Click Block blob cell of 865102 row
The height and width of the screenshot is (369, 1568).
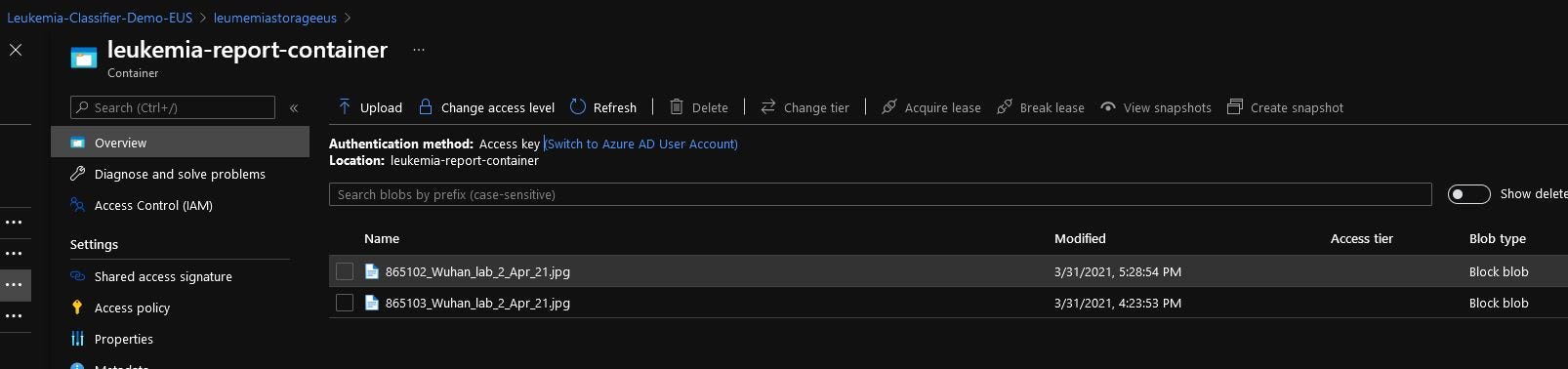point(1499,271)
